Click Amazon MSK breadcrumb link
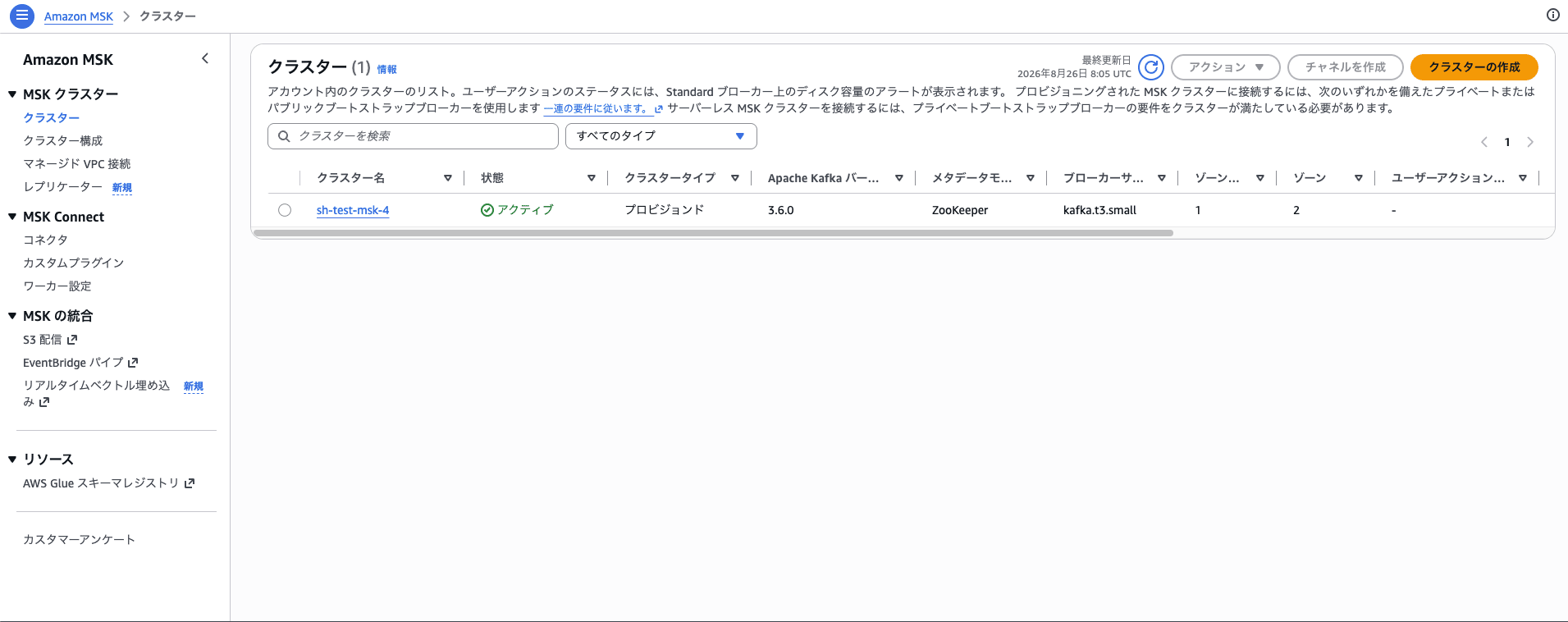 click(79, 16)
